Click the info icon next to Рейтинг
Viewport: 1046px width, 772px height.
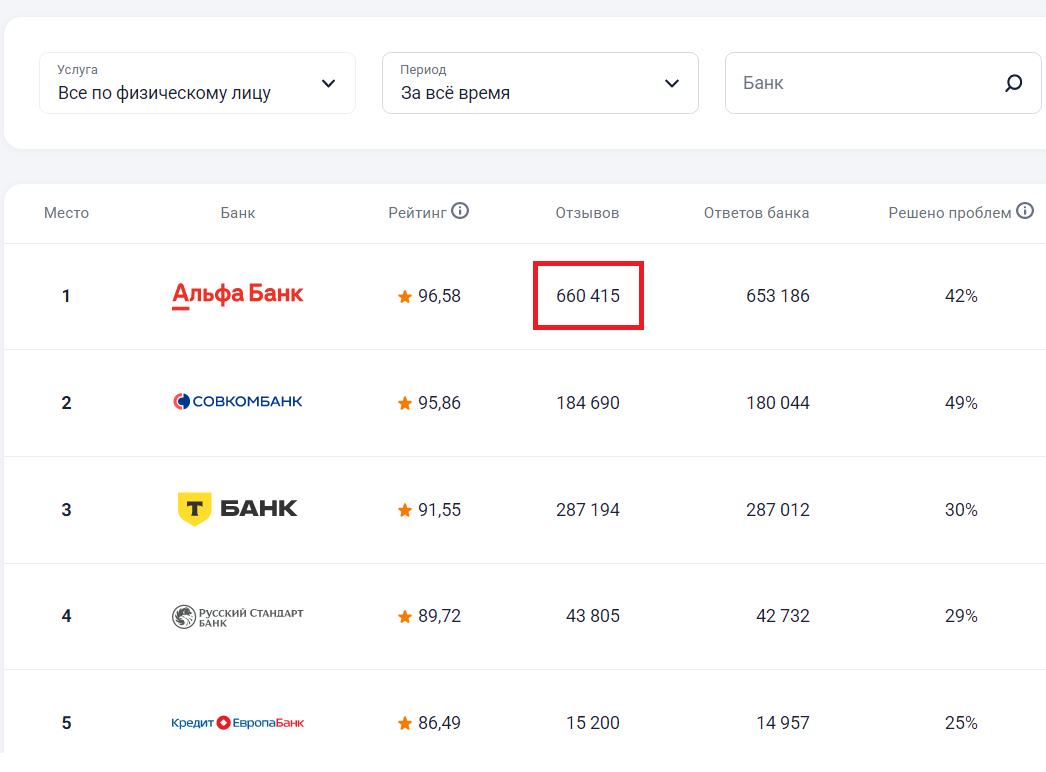(x=460, y=211)
